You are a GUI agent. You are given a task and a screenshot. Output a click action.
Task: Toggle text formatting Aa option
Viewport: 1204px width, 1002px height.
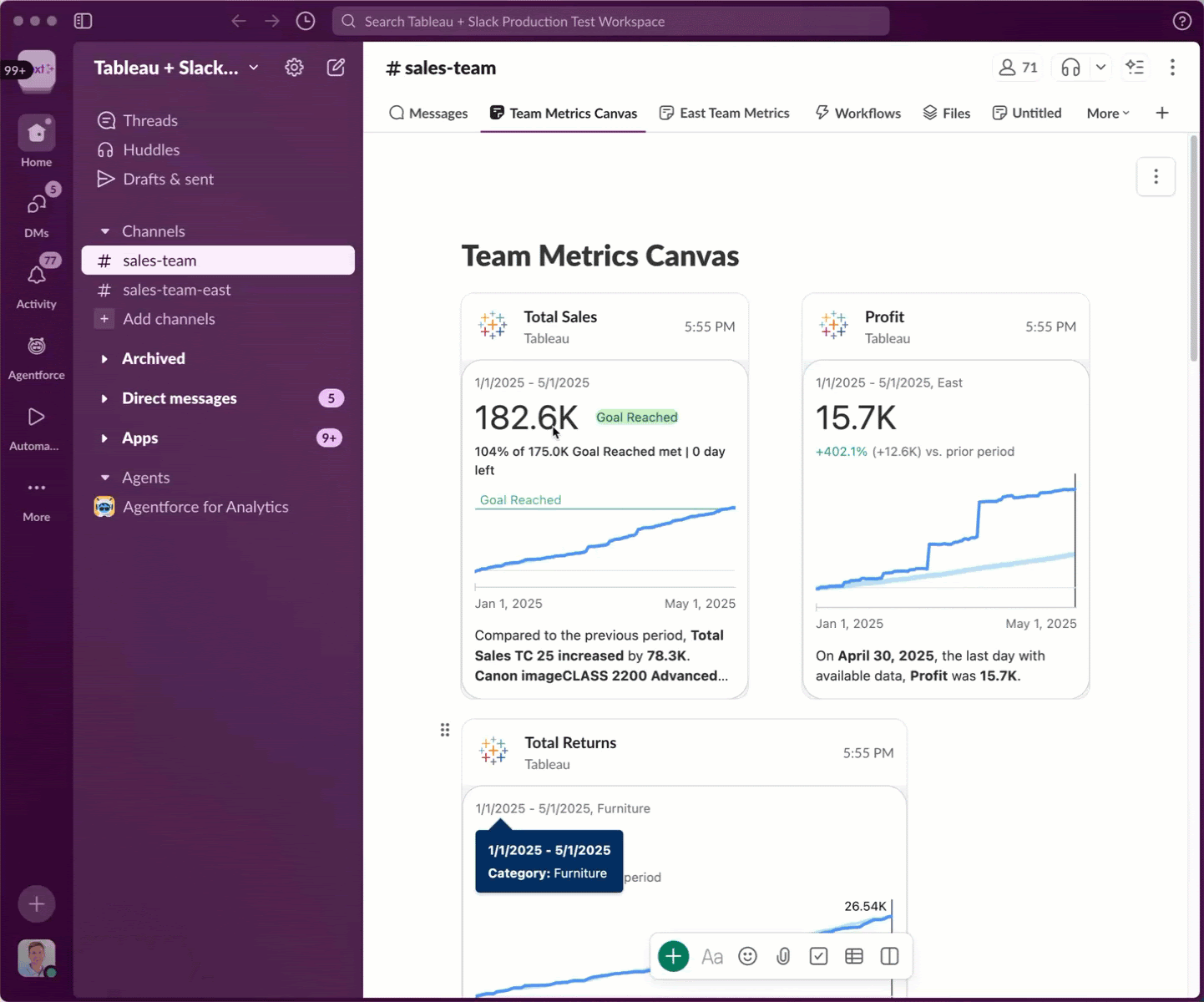click(x=711, y=956)
